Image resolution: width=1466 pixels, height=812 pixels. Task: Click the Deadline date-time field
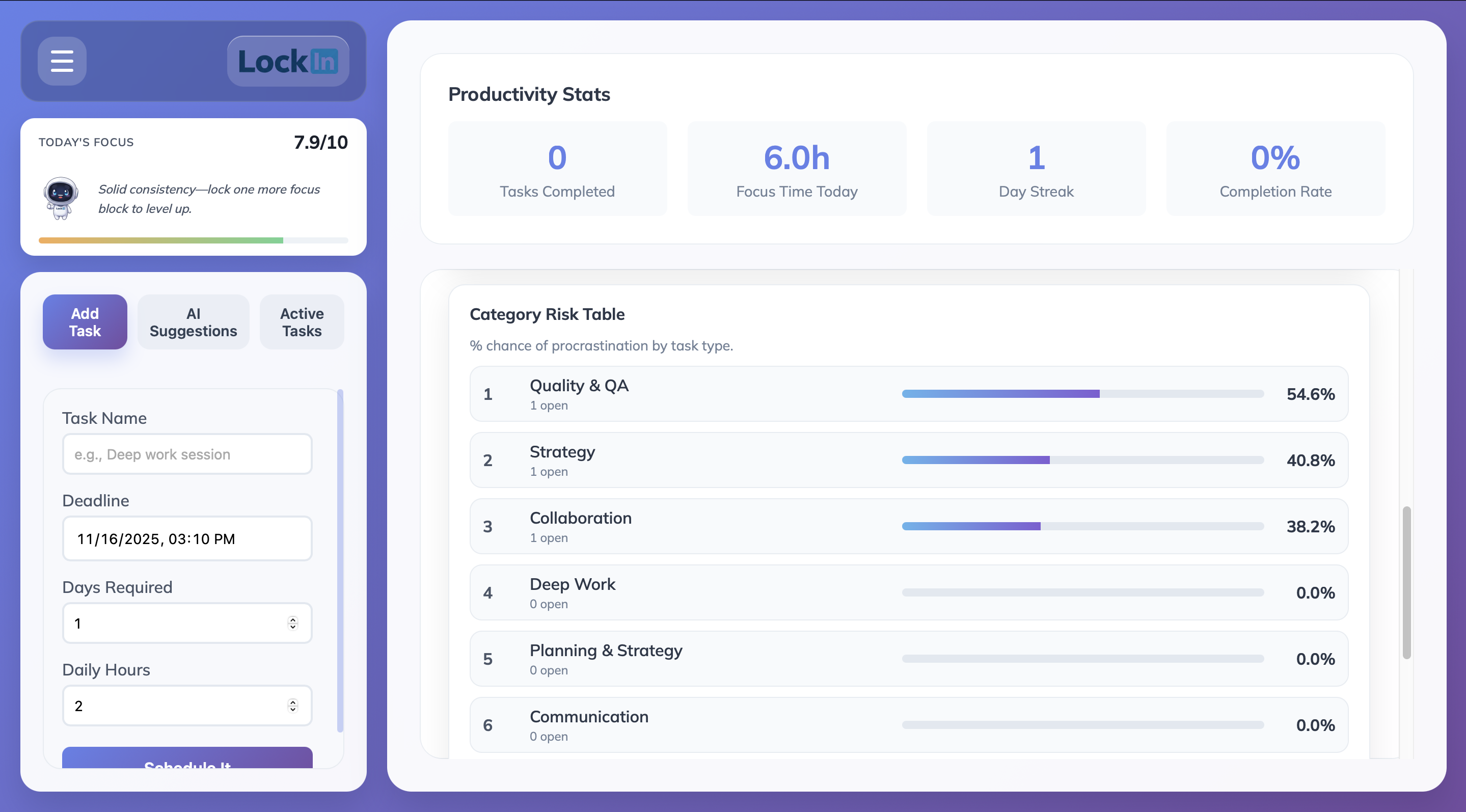pos(187,538)
